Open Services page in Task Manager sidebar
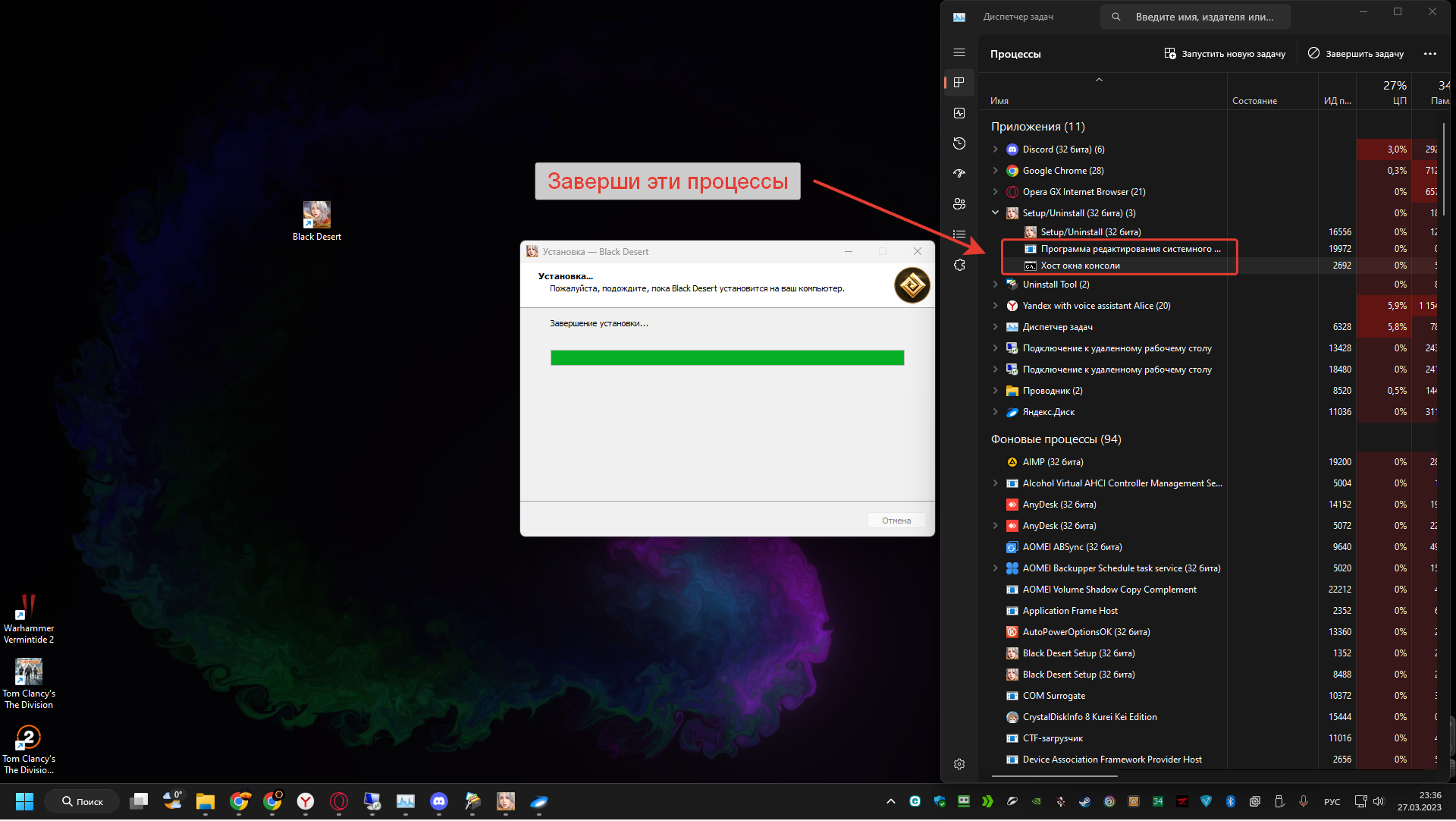Image resolution: width=1456 pixels, height=821 pixels. 959,265
